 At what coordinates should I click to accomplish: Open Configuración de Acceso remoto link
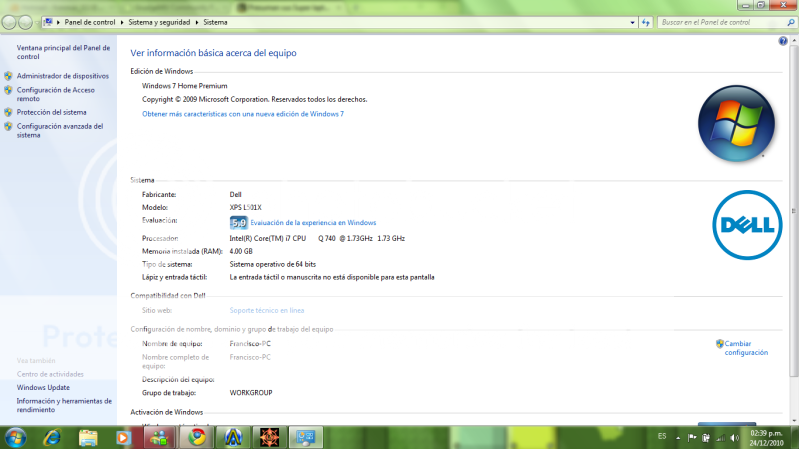click(x=56, y=94)
